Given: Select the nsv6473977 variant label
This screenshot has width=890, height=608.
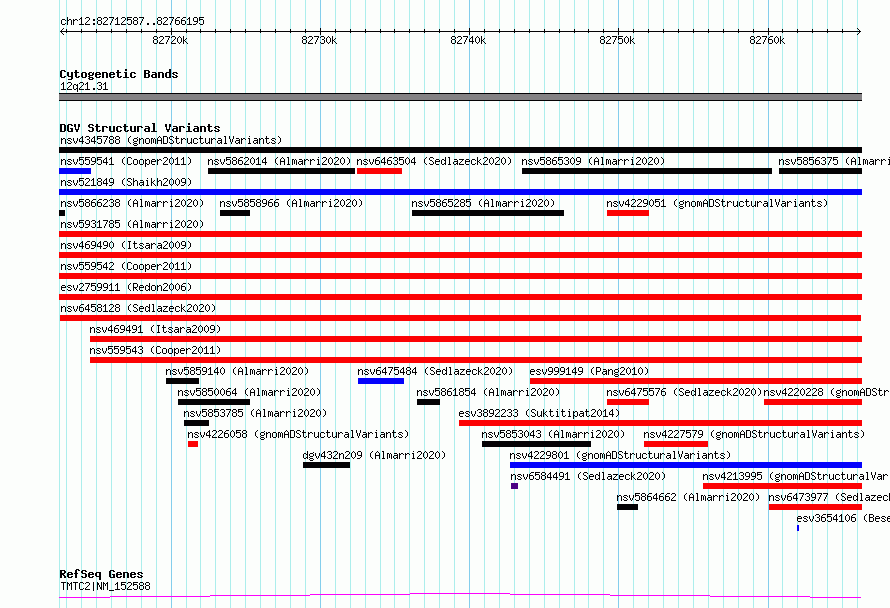Looking at the screenshot, I should (x=829, y=497).
